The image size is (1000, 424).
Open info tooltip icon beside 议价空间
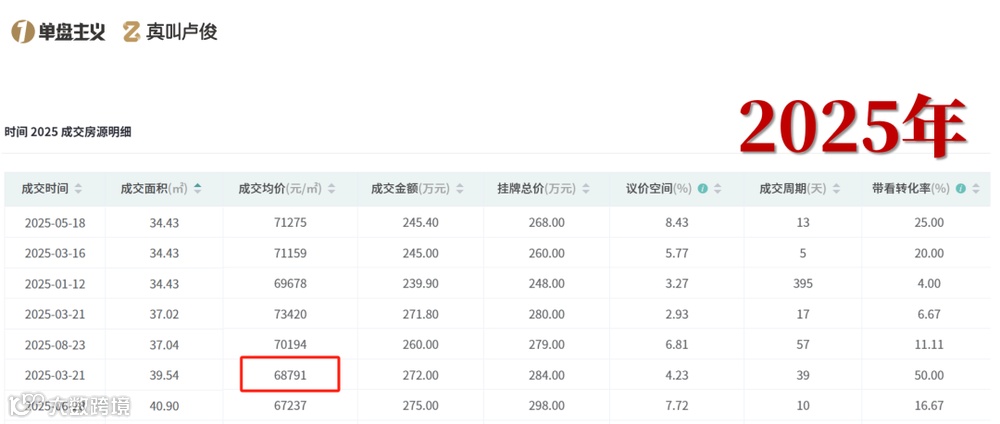click(703, 189)
